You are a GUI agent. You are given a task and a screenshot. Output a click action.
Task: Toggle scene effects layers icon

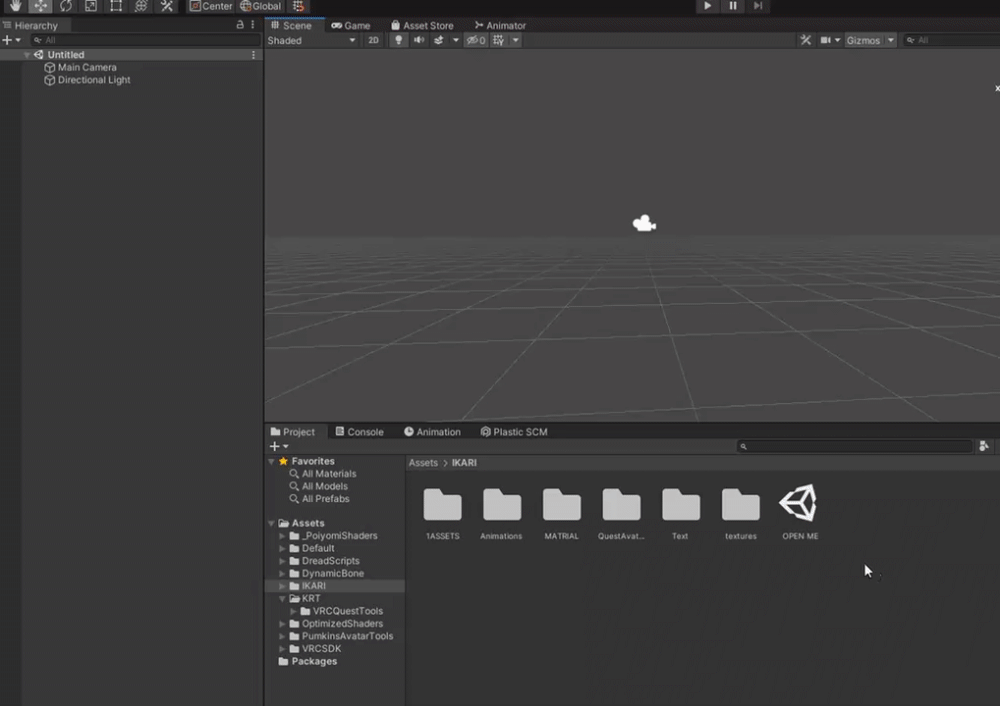pos(439,40)
